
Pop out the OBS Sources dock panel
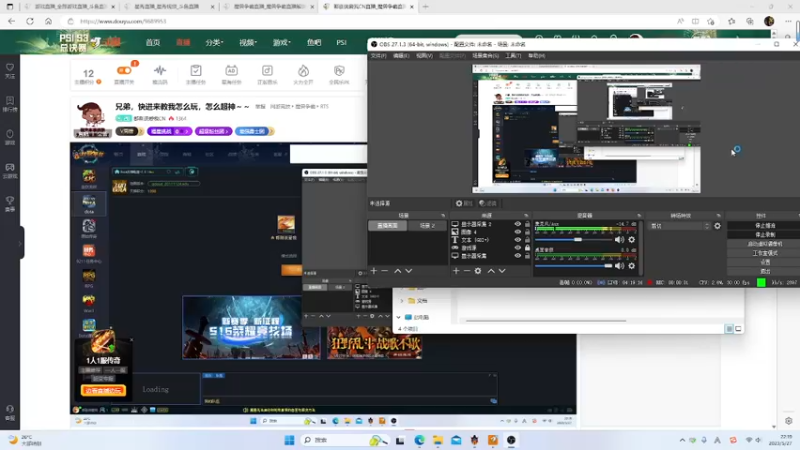click(526, 215)
